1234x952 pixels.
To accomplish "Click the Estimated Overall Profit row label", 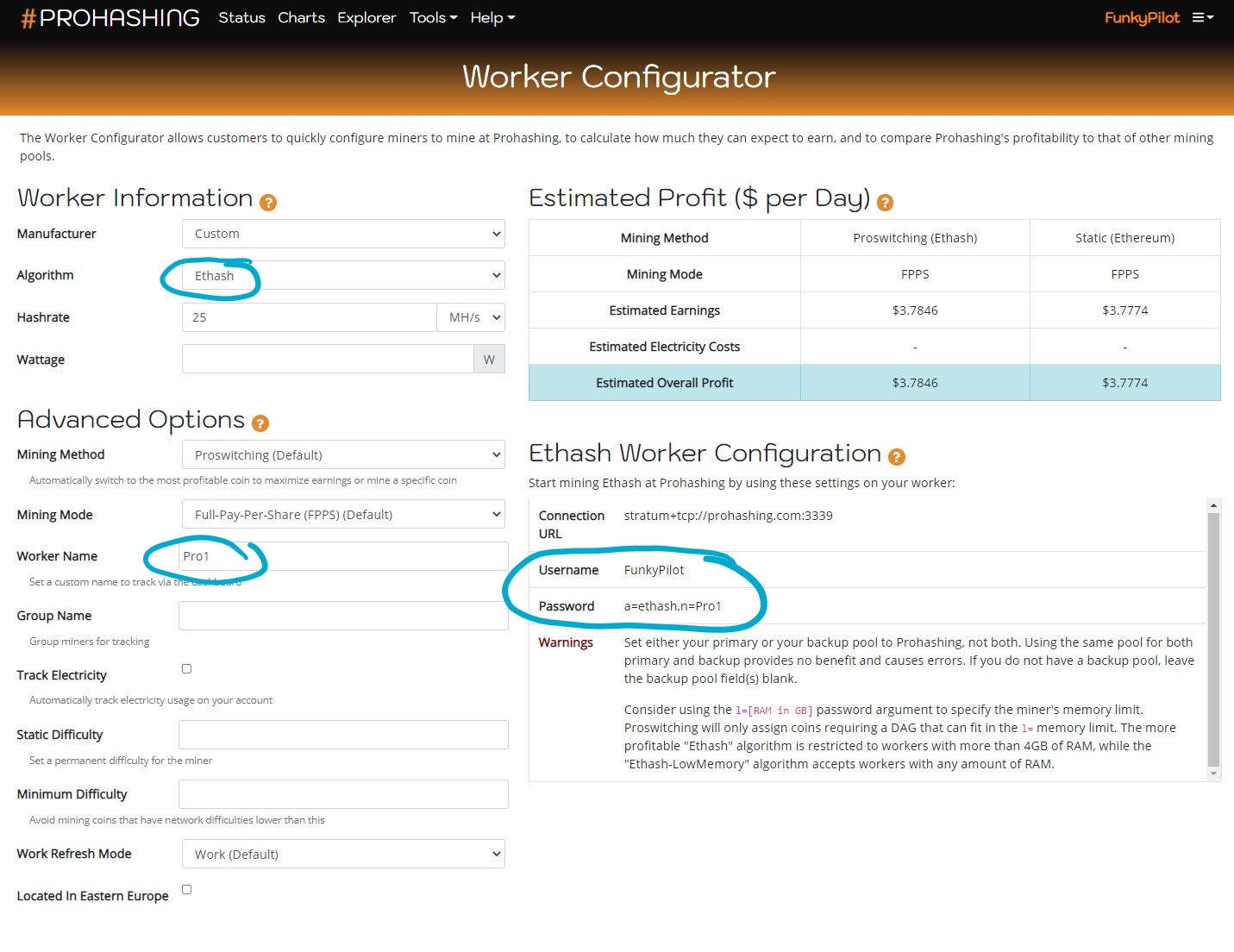I will (665, 383).
